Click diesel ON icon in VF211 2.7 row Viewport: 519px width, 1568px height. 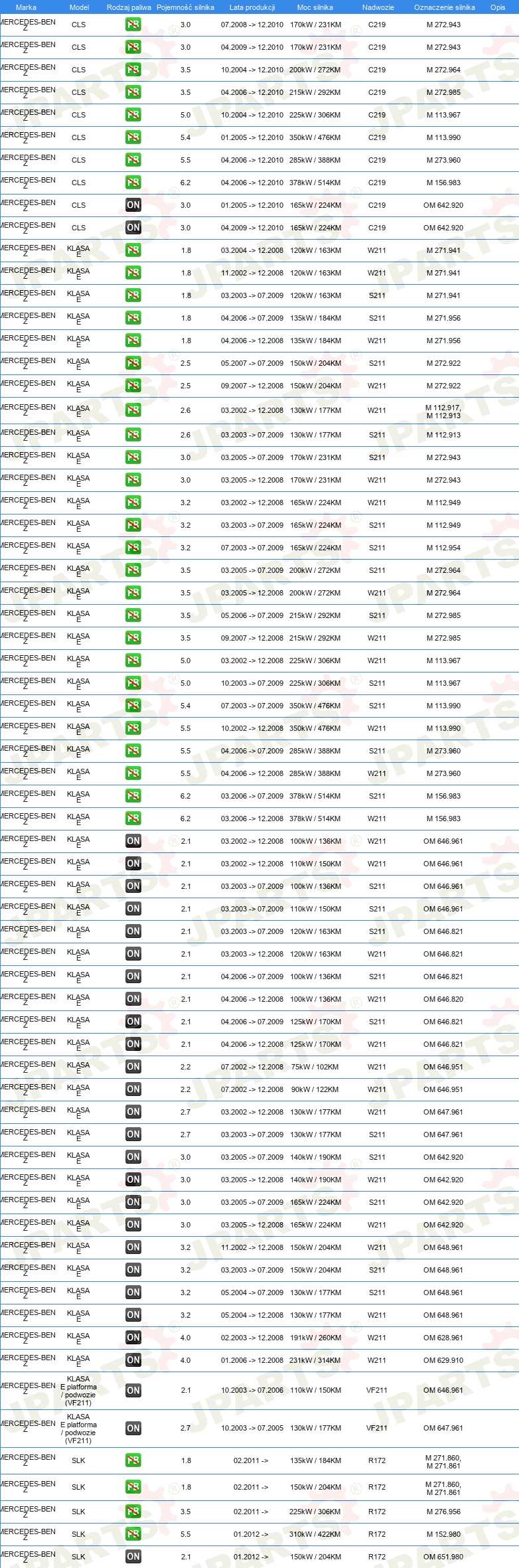(133, 1428)
